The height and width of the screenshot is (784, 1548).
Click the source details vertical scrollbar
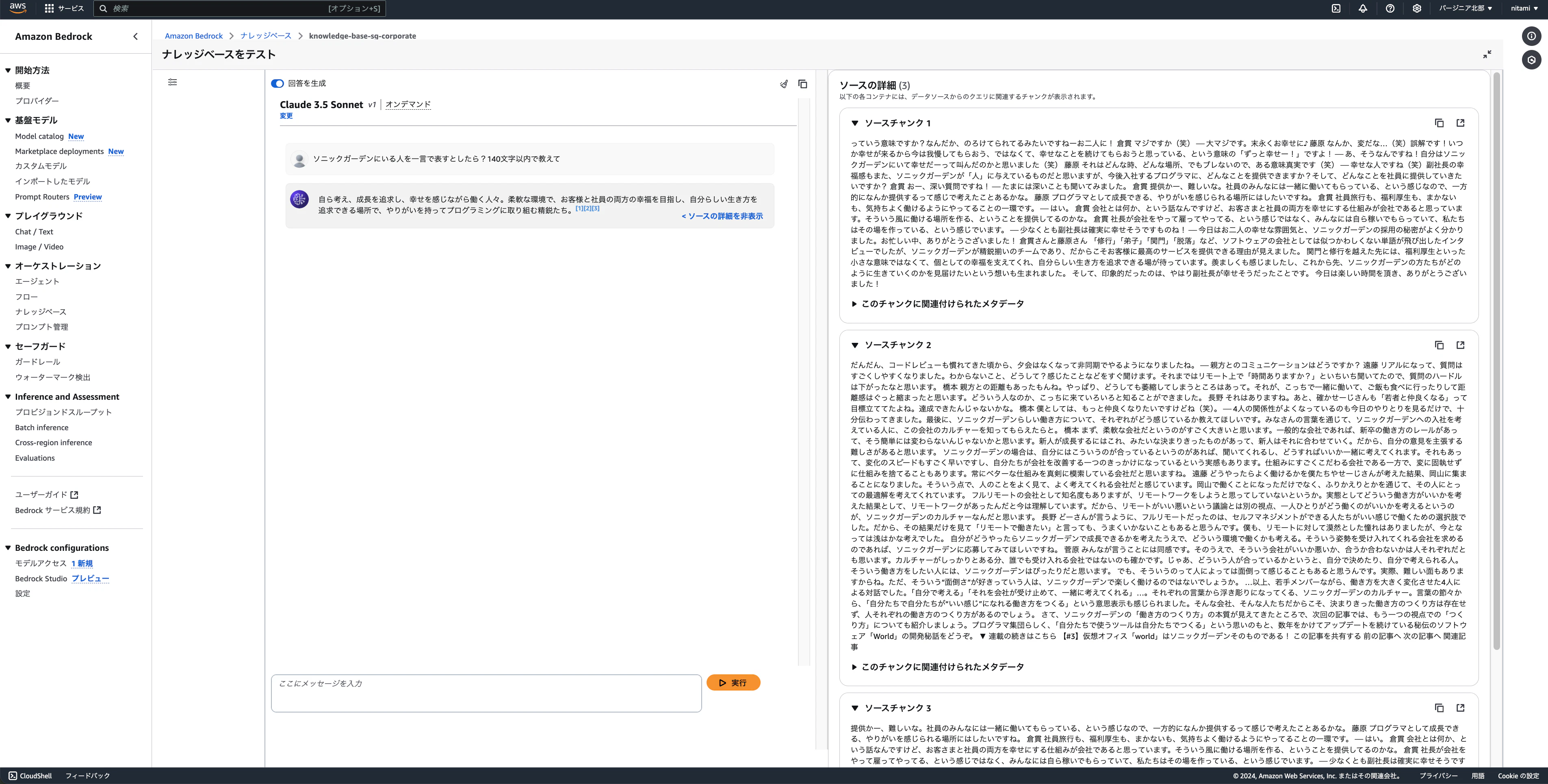(1496, 360)
